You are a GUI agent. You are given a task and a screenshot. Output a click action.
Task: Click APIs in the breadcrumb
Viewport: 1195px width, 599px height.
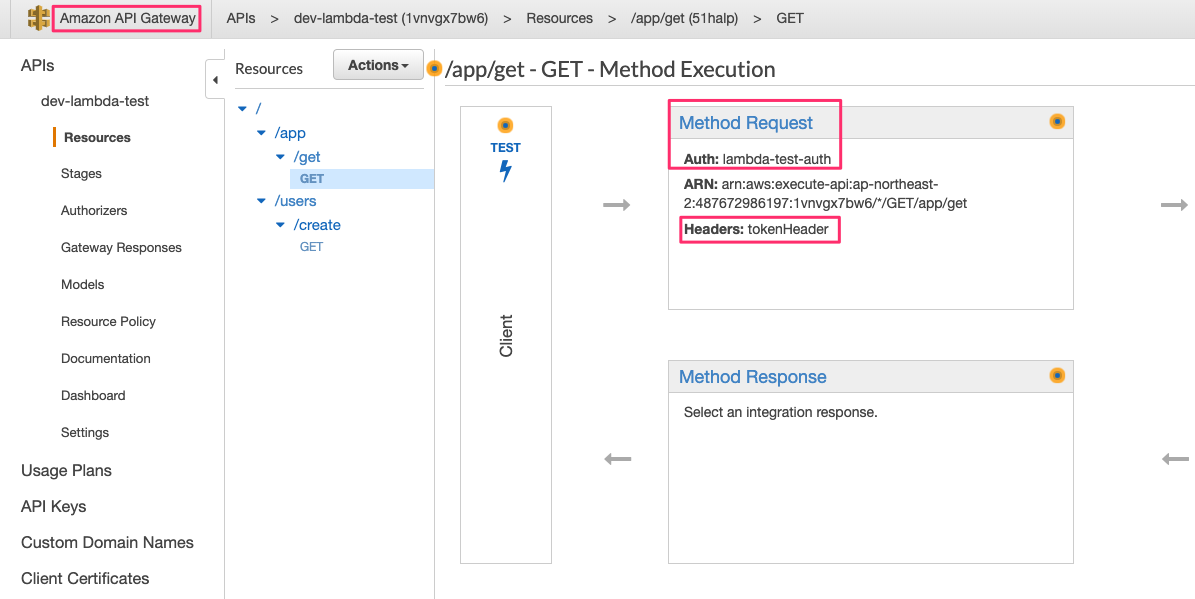point(241,18)
